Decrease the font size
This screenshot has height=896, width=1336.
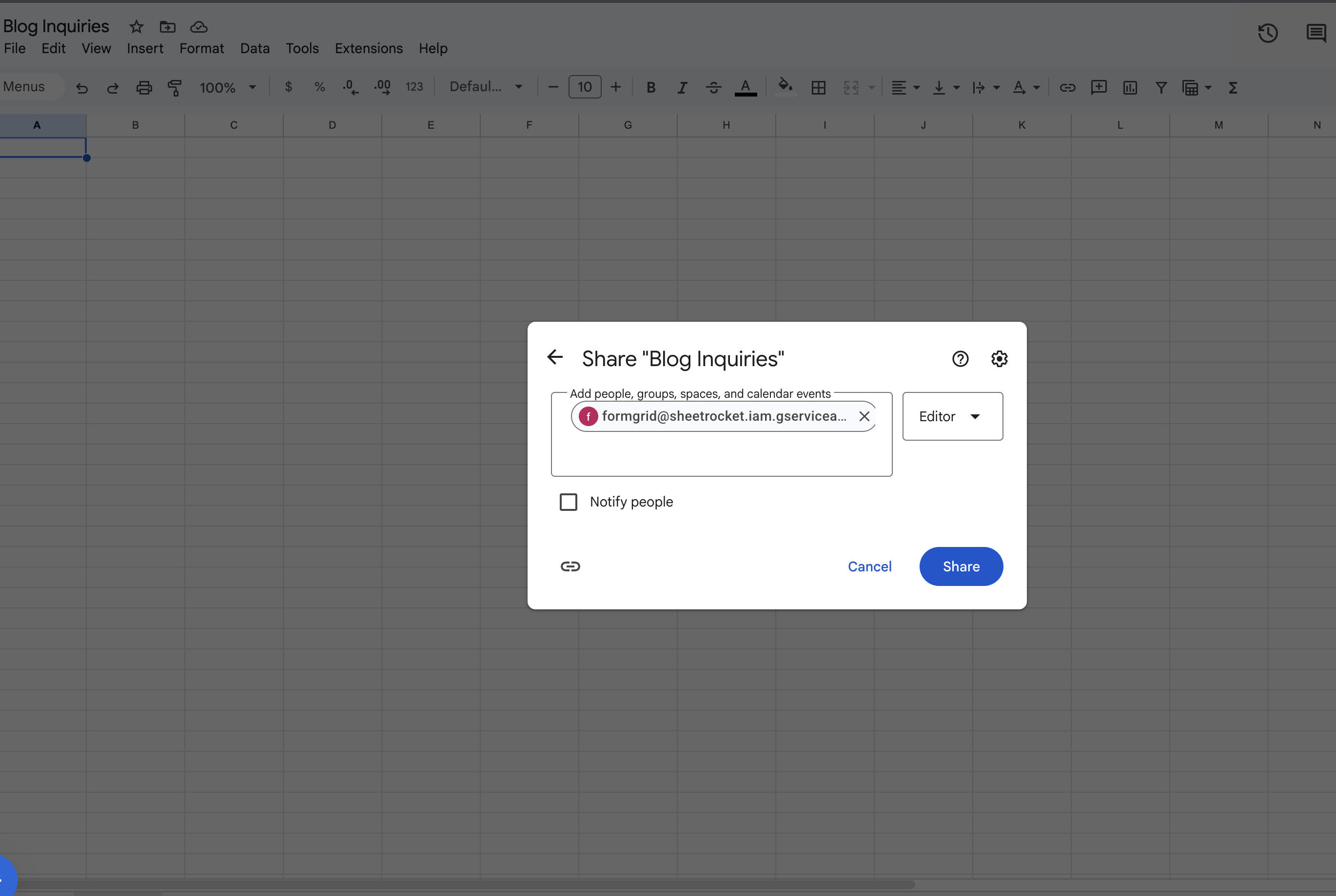(553, 87)
